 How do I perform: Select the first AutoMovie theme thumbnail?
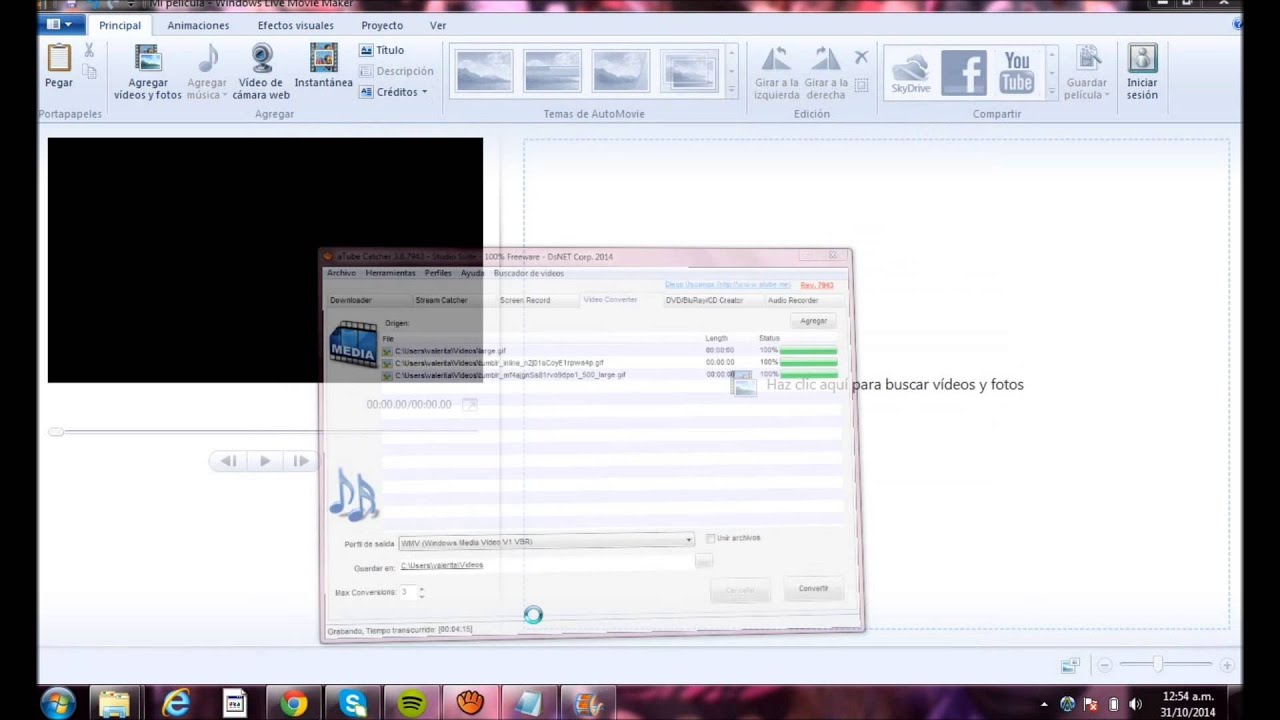[484, 71]
